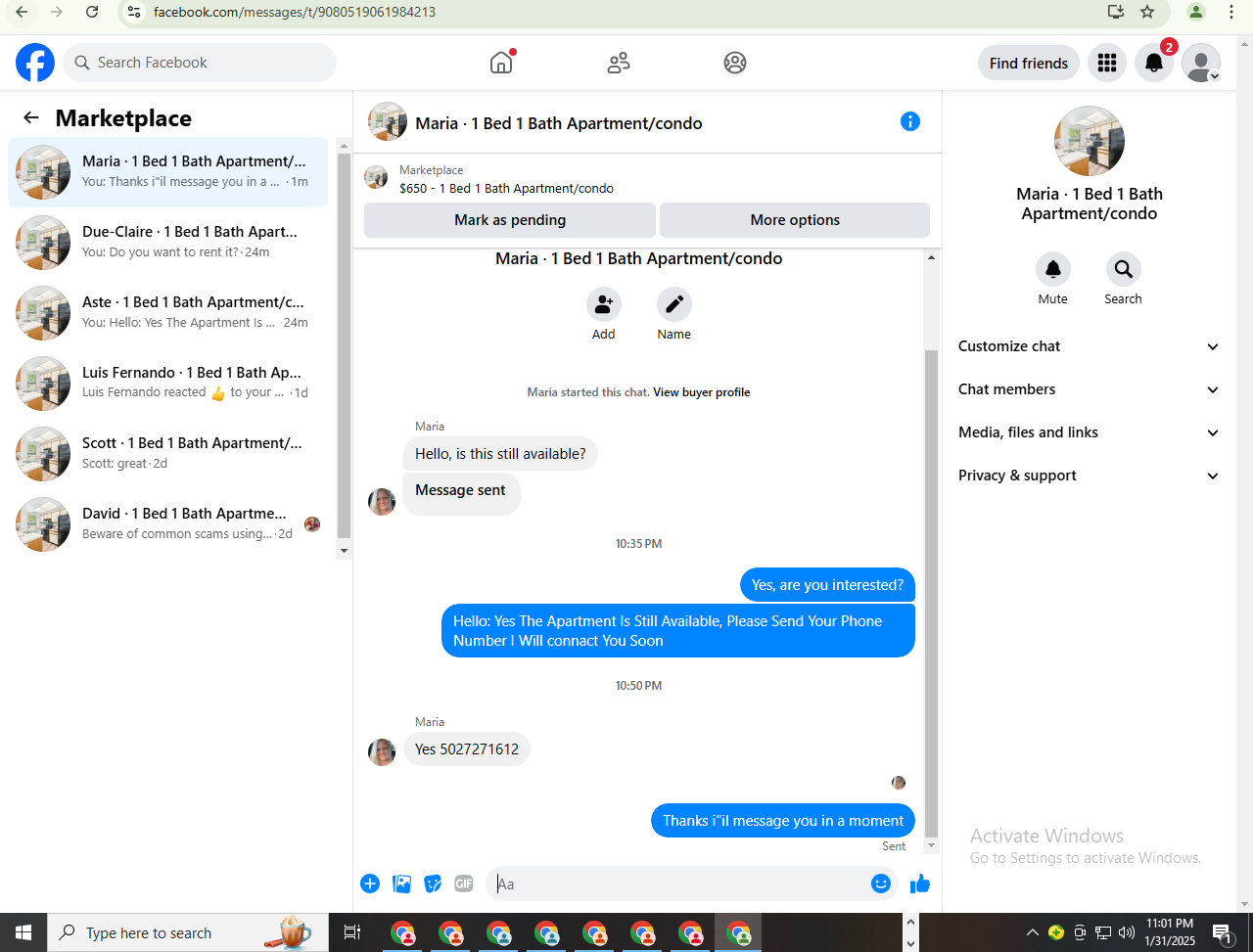Screen dimensions: 1253x952
Task: Go back in browser history
Action: coord(22,12)
